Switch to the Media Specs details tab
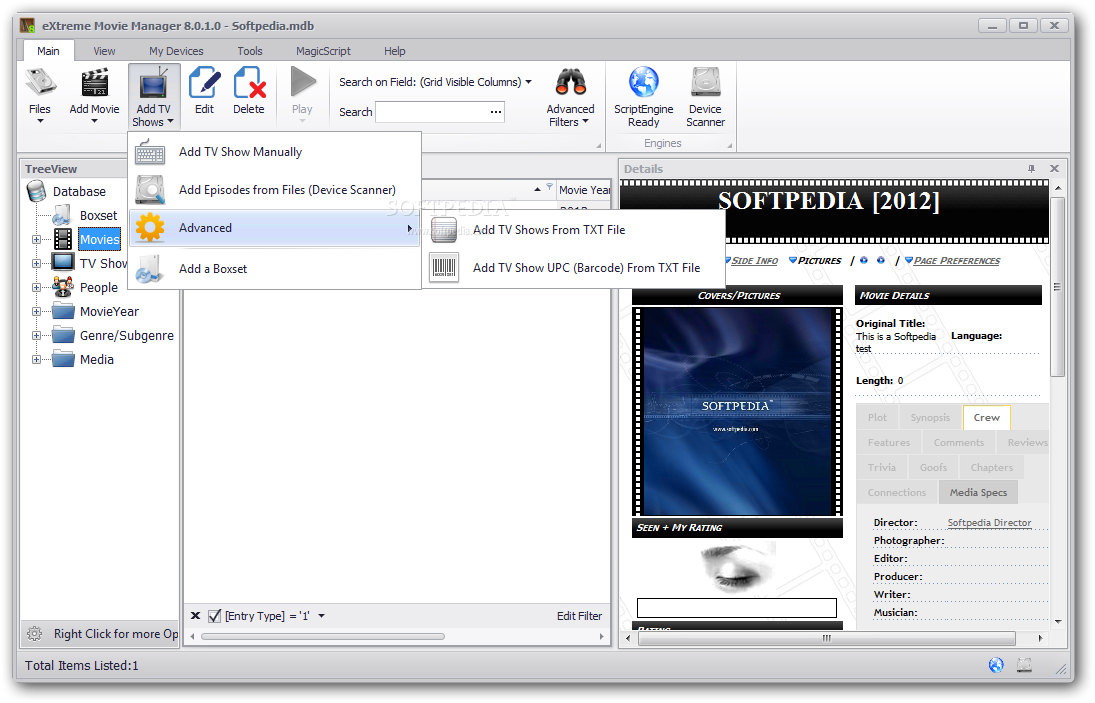1095x703 pixels. [978, 492]
